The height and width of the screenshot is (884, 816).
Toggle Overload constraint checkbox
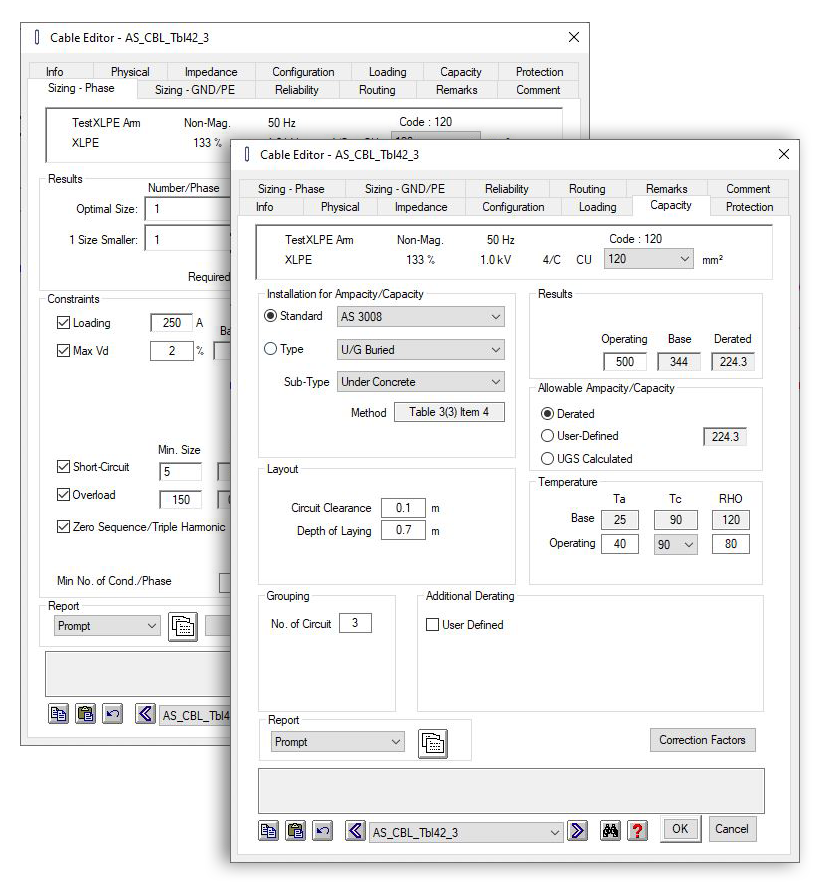pos(63,494)
